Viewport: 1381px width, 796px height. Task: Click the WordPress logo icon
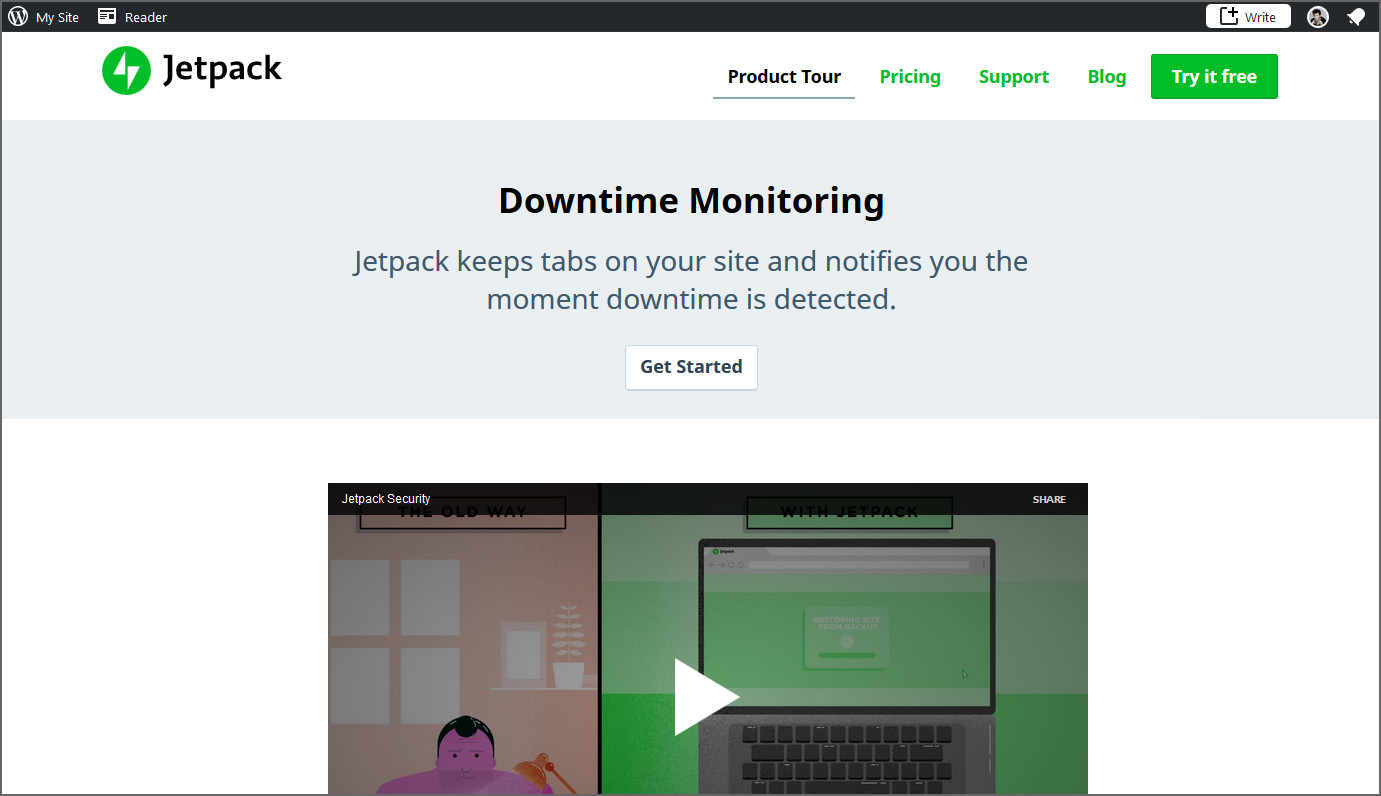pos(18,16)
